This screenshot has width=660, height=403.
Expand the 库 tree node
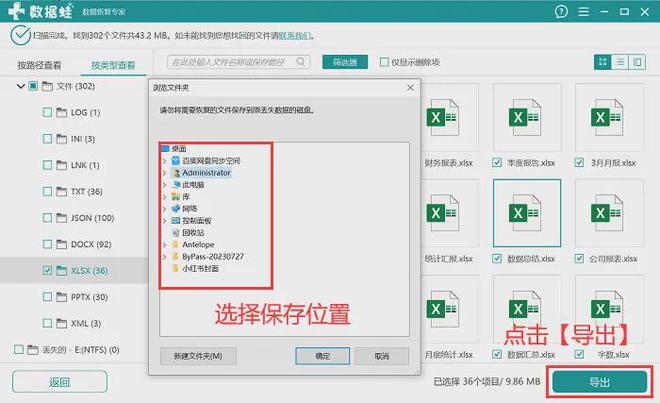pos(165,196)
